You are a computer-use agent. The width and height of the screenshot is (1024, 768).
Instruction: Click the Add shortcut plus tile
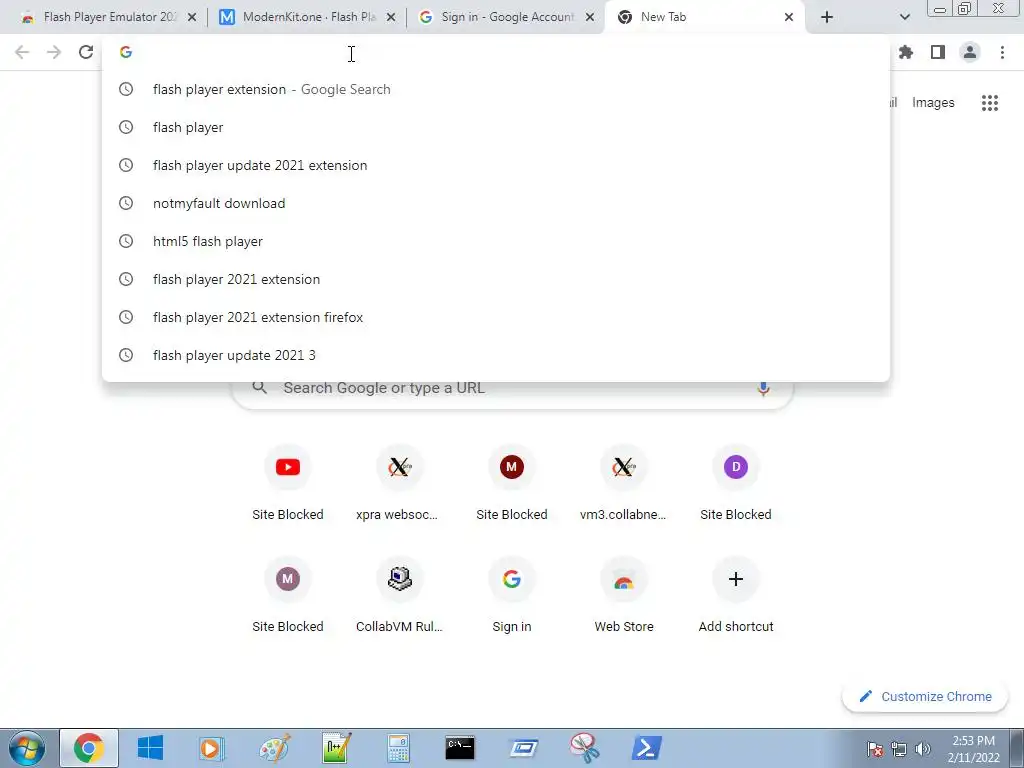point(735,596)
